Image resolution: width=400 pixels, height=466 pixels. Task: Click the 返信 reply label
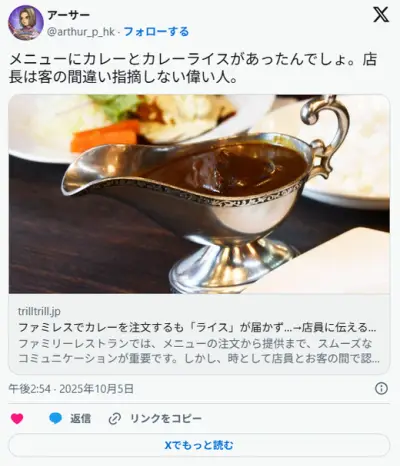[80, 419]
